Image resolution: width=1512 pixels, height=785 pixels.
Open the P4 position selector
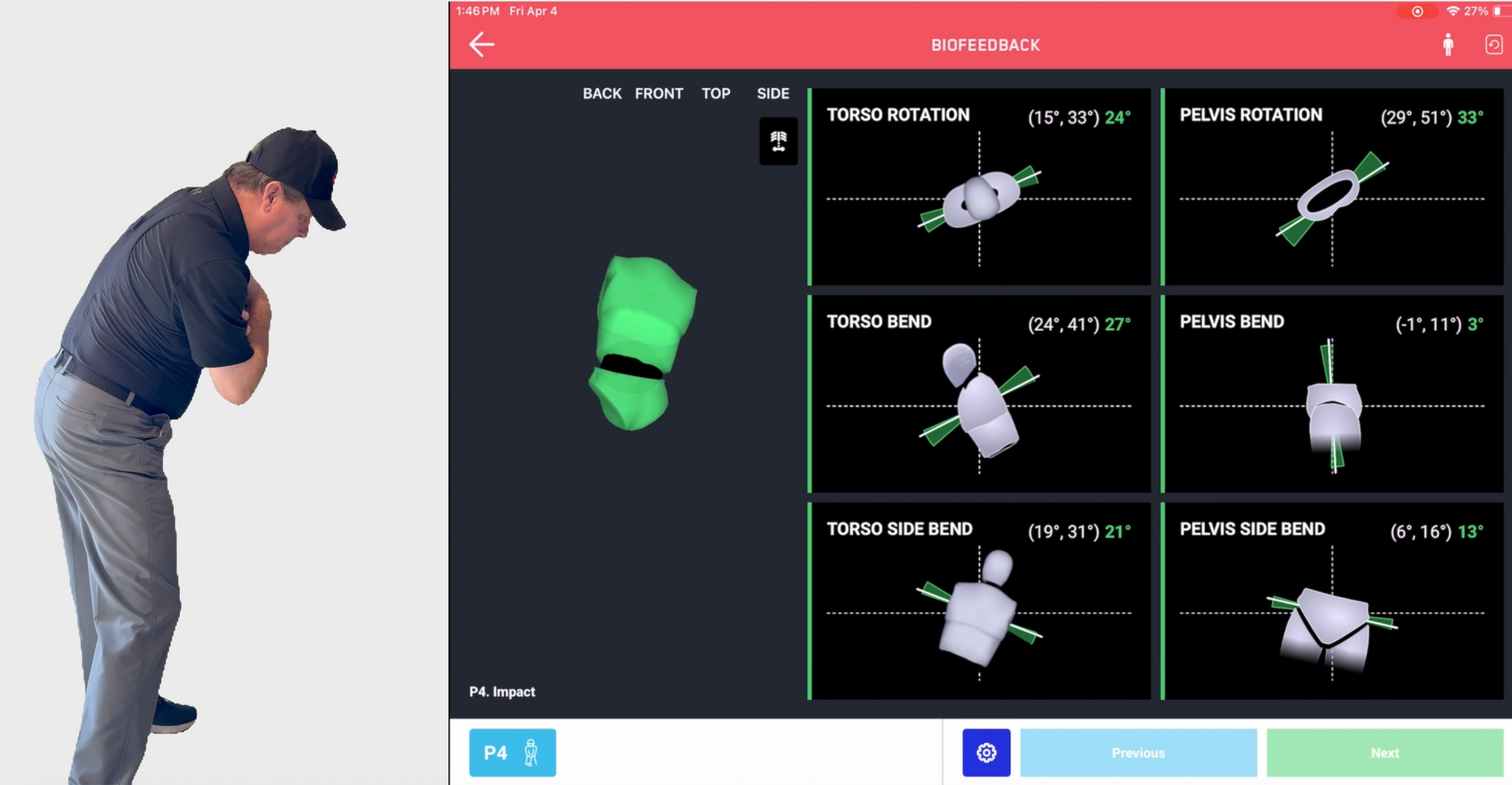click(x=496, y=752)
